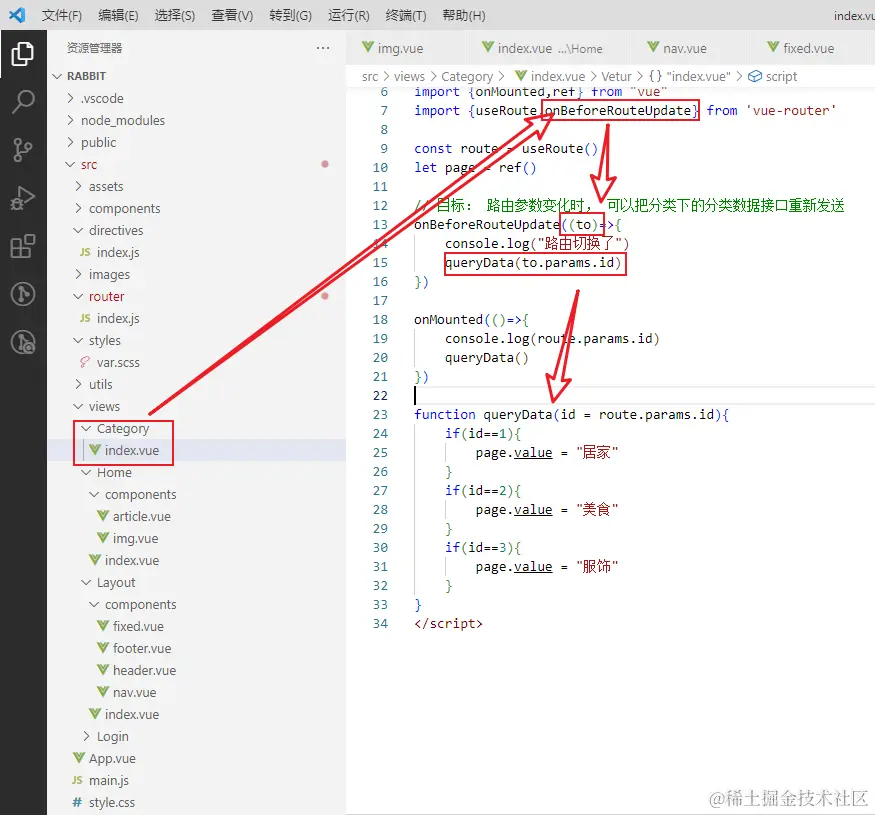
Task: Collapse the directives folder
Action: pyautogui.click(x=78, y=231)
